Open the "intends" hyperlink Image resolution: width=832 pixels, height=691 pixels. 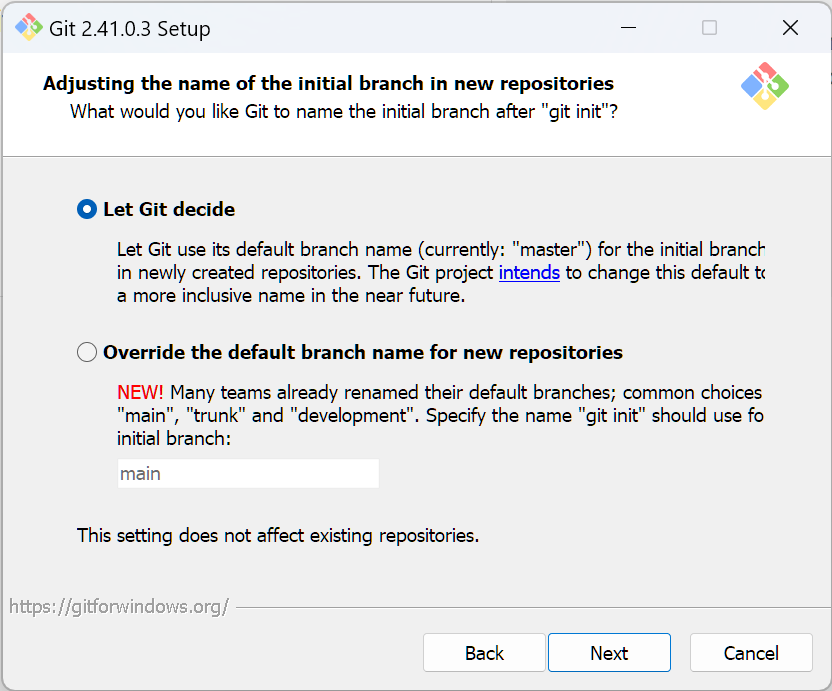click(x=529, y=272)
